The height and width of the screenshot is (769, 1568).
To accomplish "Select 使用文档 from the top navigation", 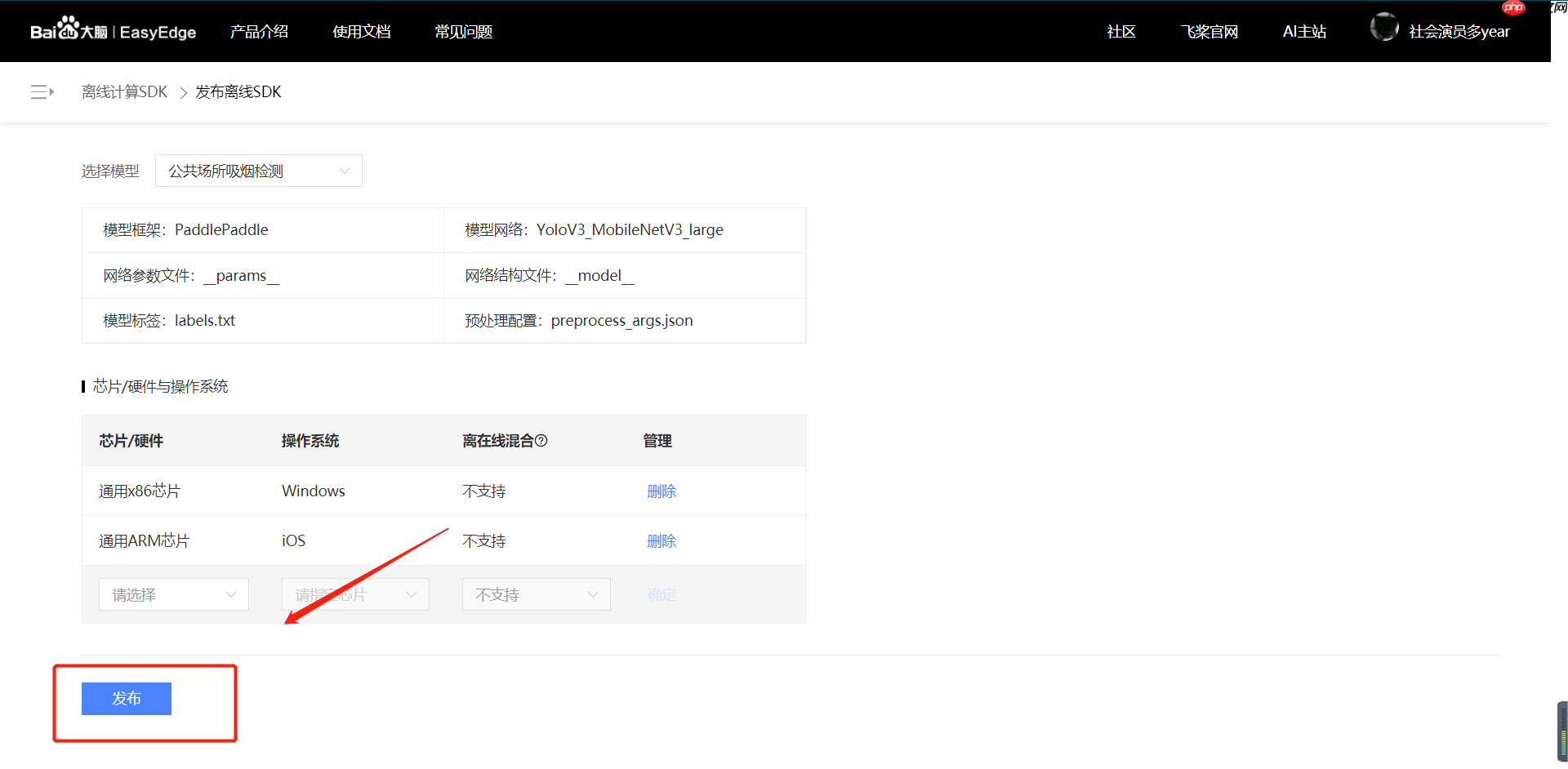I will pos(361,31).
